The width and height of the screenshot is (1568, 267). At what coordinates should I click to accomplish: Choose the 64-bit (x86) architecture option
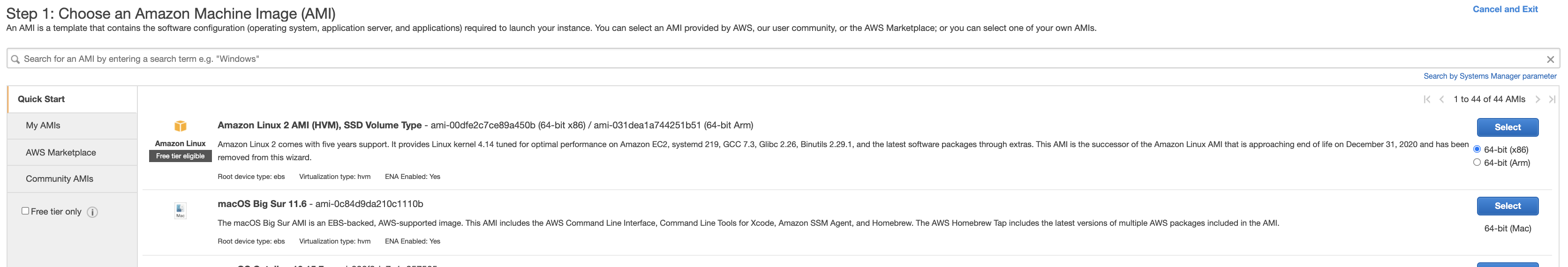(1477, 149)
